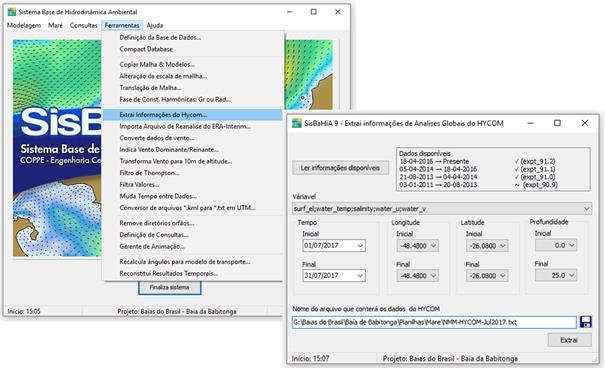The image size is (605, 368).
Task: Click the blue floppy disk save icon
Action: tap(585, 322)
